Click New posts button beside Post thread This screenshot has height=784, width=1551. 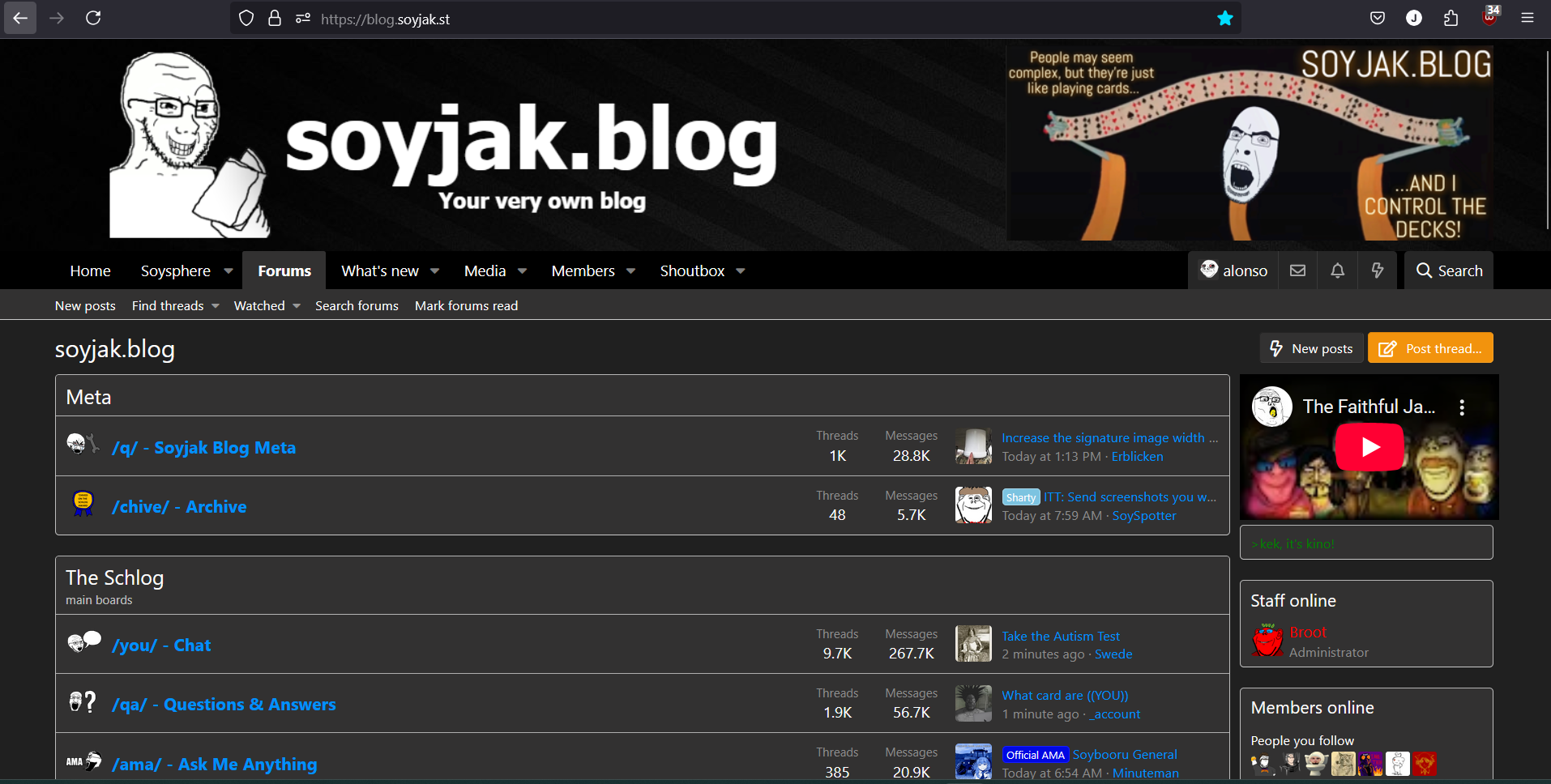1311,348
